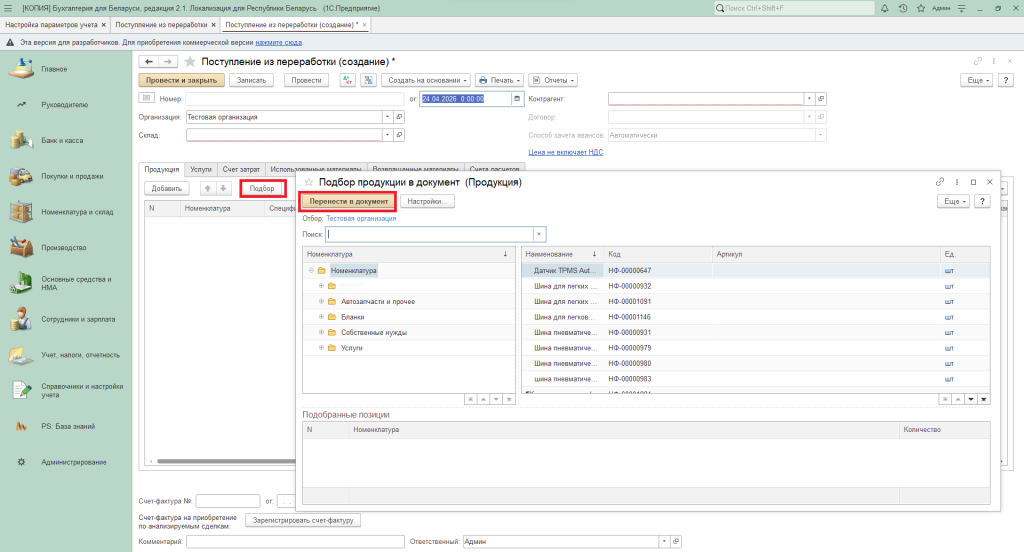
Task: Select the Датчик TPMS row in list
Action: [566, 271]
